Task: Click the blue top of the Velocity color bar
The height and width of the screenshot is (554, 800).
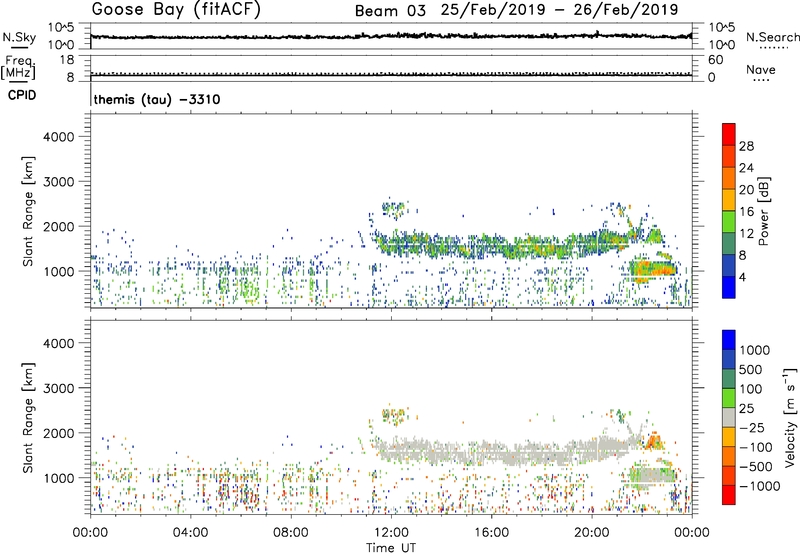Action: pos(729,340)
